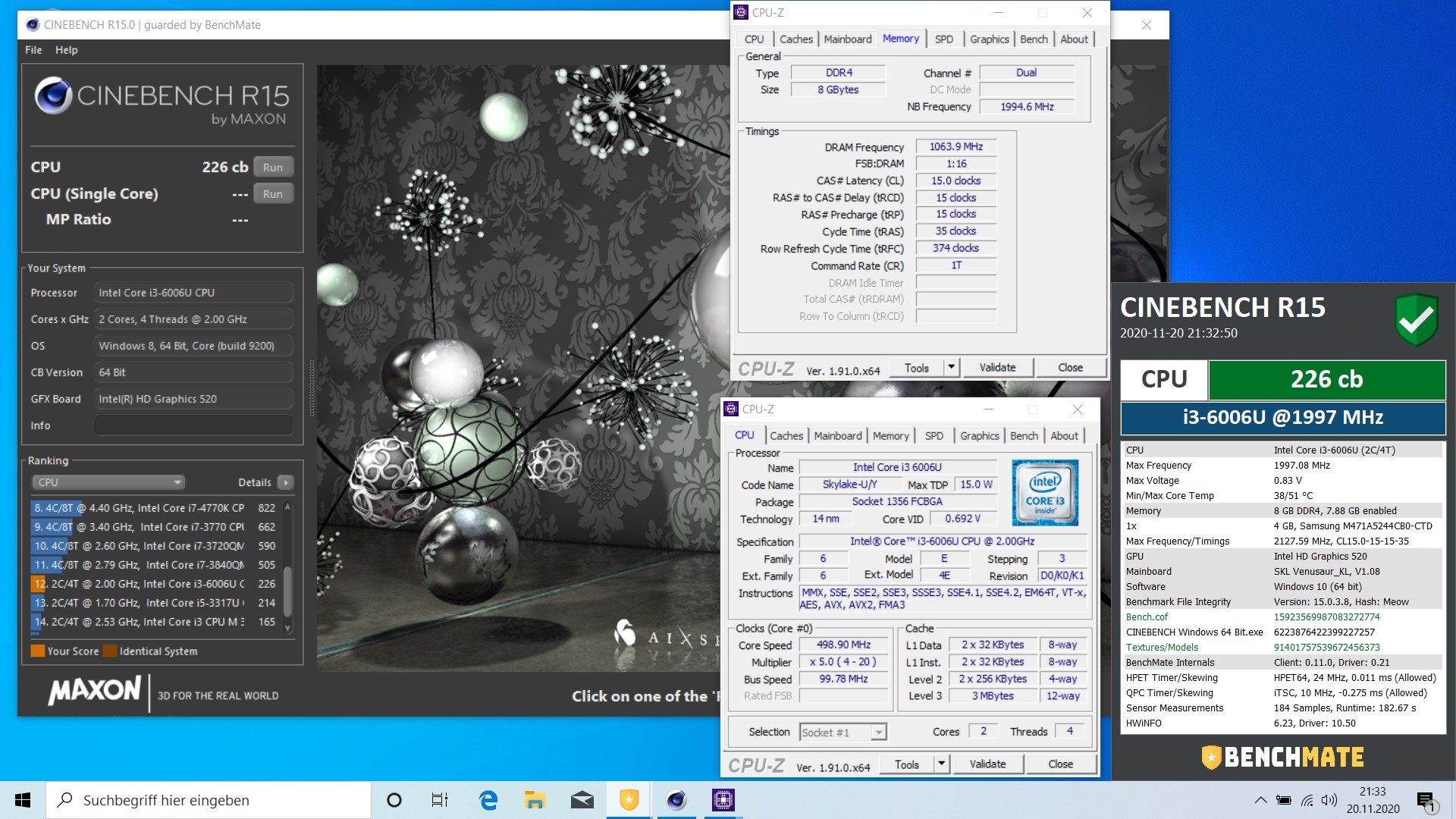Click the taskbar search box
The image size is (1456, 819).
point(209,800)
